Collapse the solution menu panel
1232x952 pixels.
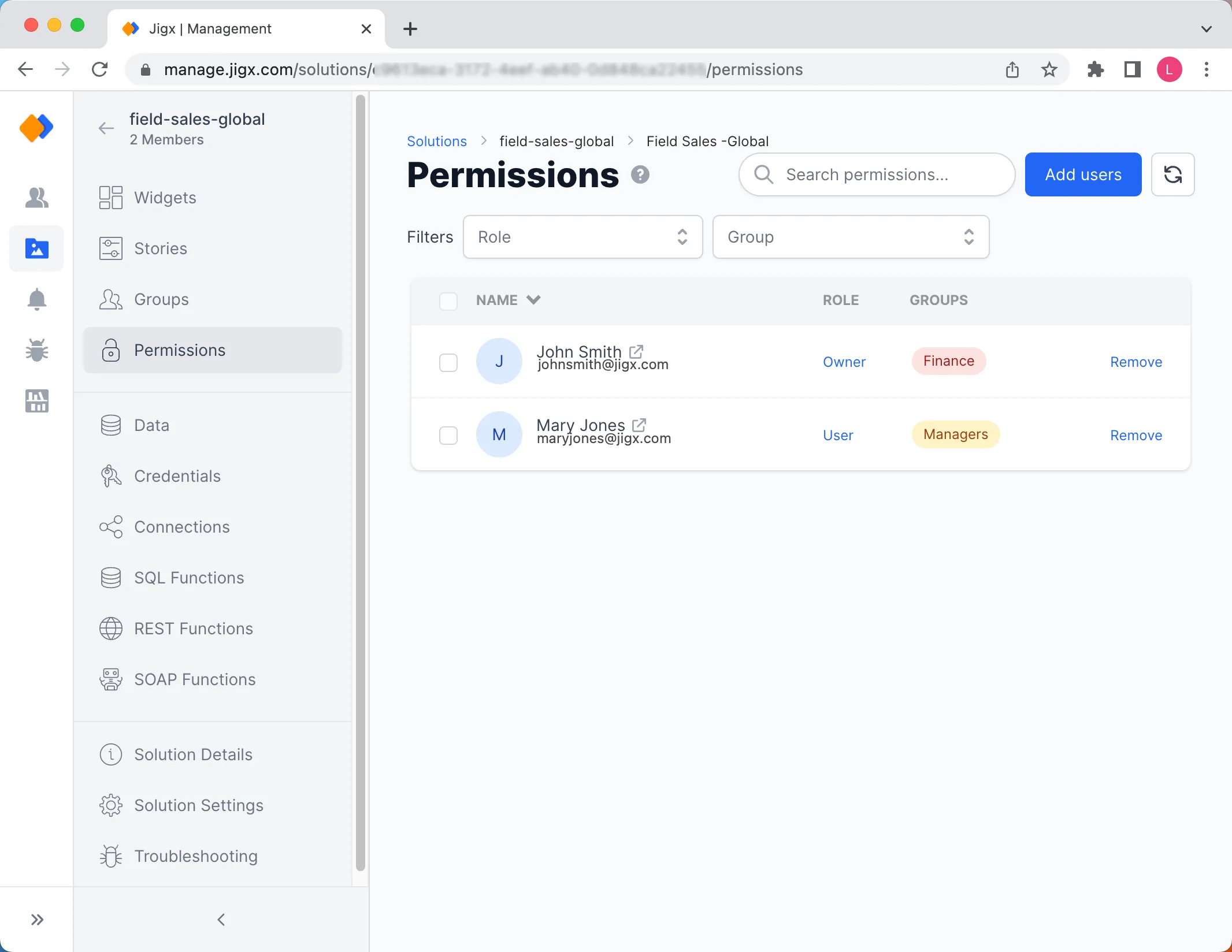[x=221, y=920]
